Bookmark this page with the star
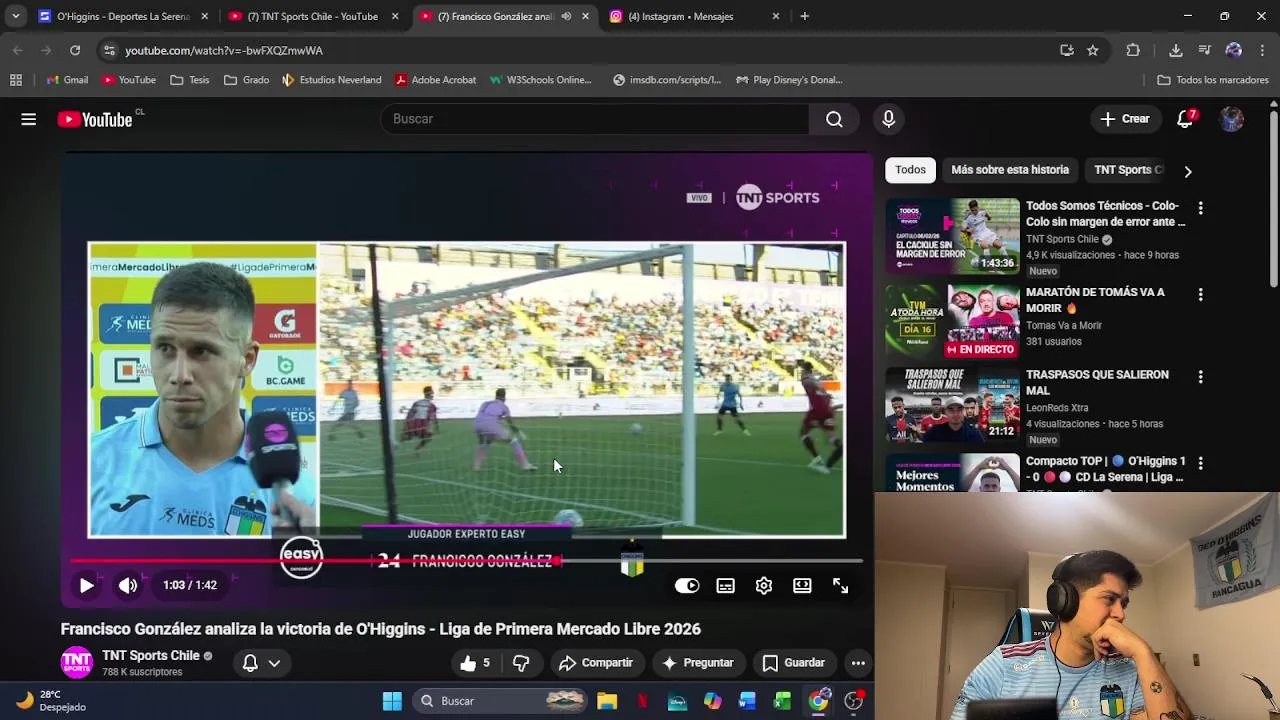The image size is (1280, 720). (1093, 50)
